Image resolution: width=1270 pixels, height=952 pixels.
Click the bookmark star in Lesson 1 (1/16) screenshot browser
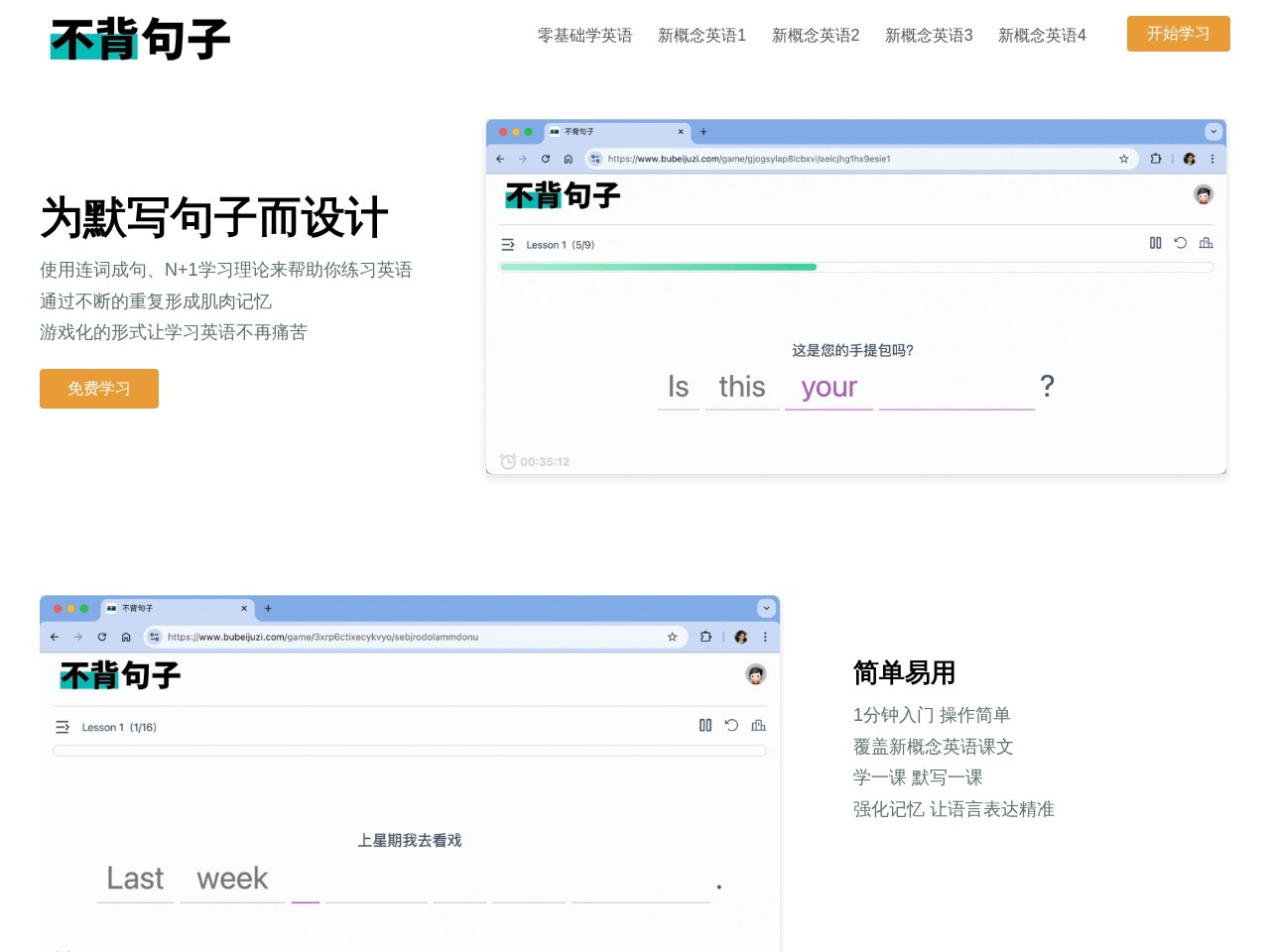tap(673, 637)
